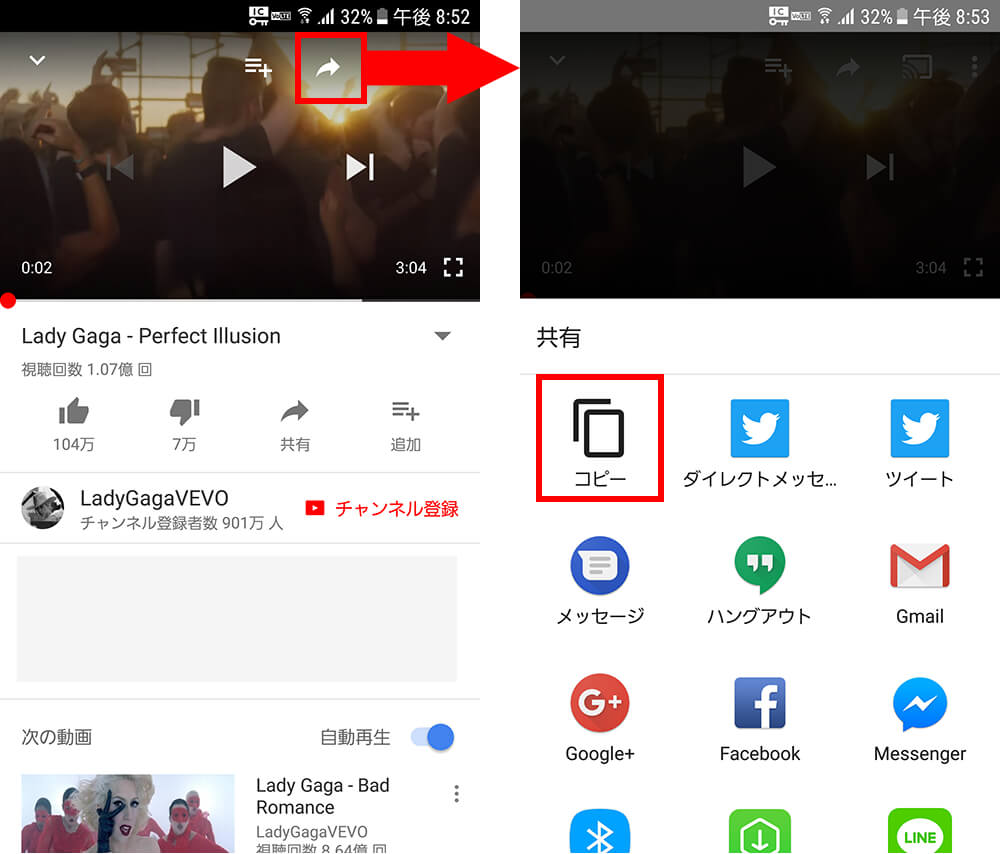Image resolution: width=1000 pixels, height=854 pixels.
Task: Tap the 0:02 elapsed time in left player
Action: (x=36, y=268)
